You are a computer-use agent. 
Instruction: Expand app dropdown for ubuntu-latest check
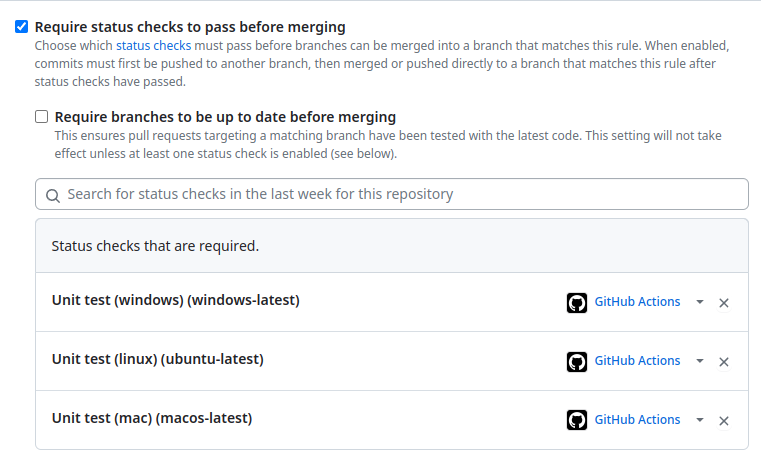point(700,361)
